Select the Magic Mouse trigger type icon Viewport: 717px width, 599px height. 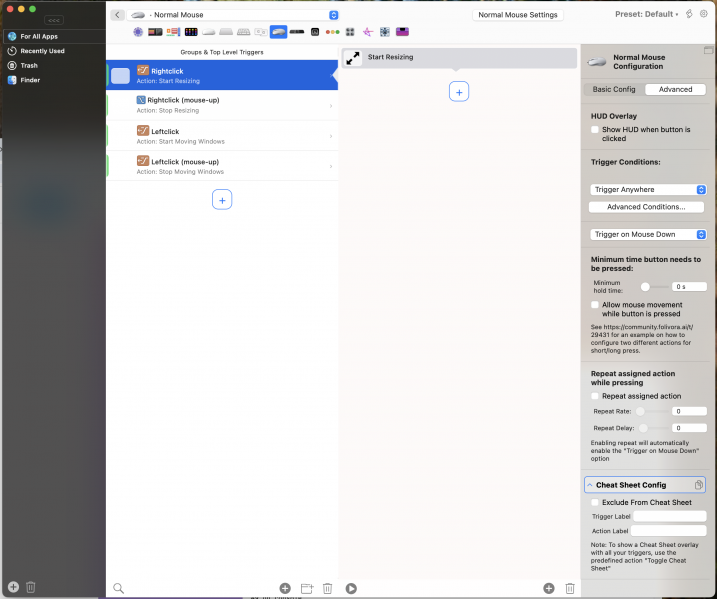(209, 32)
